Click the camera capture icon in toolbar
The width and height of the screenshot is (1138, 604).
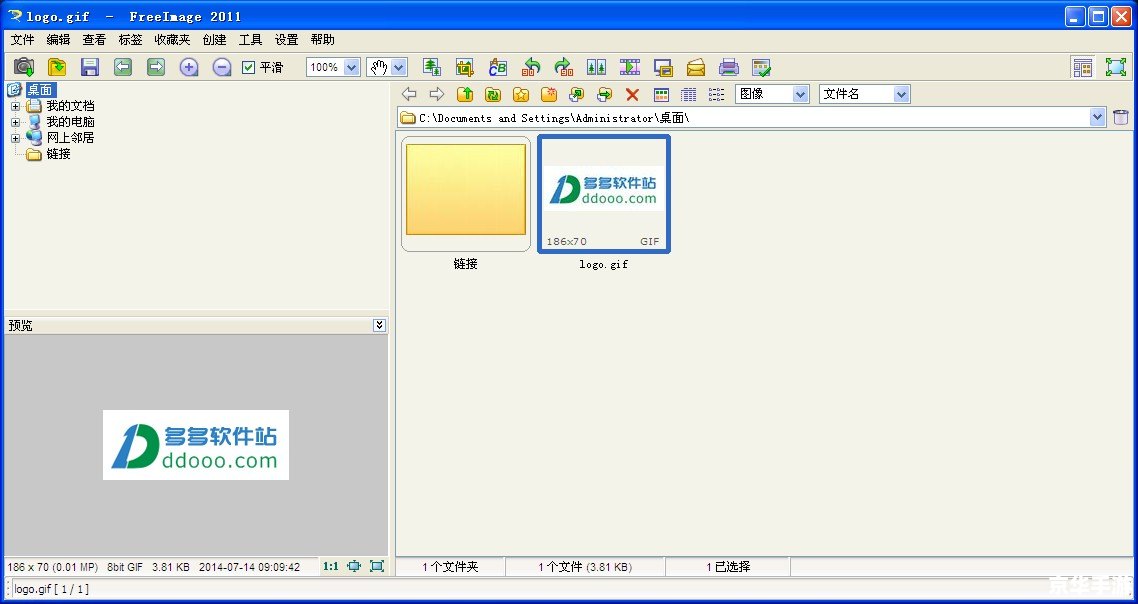point(24,68)
